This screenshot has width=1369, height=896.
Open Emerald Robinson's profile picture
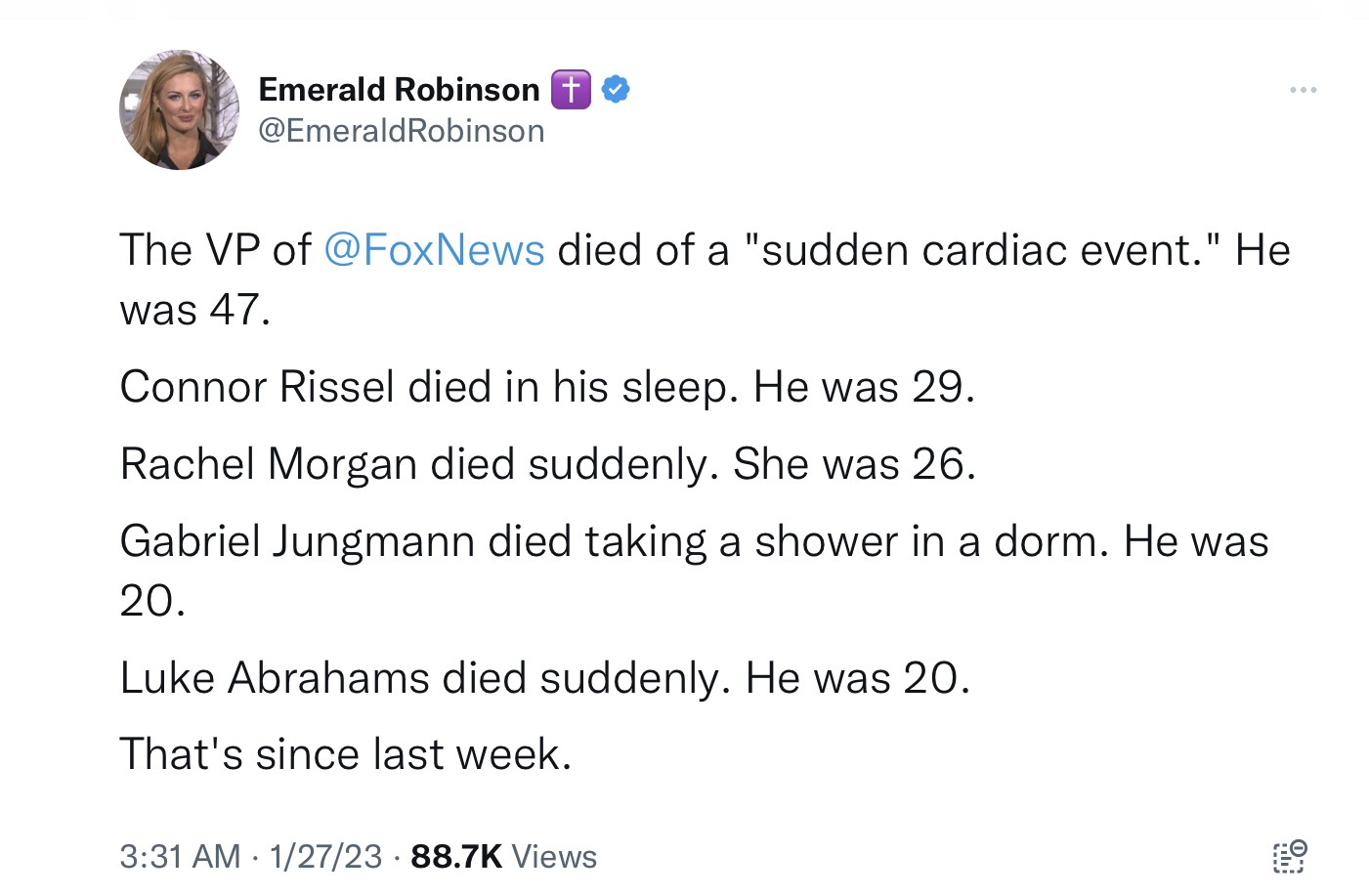[x=180, y=109]
